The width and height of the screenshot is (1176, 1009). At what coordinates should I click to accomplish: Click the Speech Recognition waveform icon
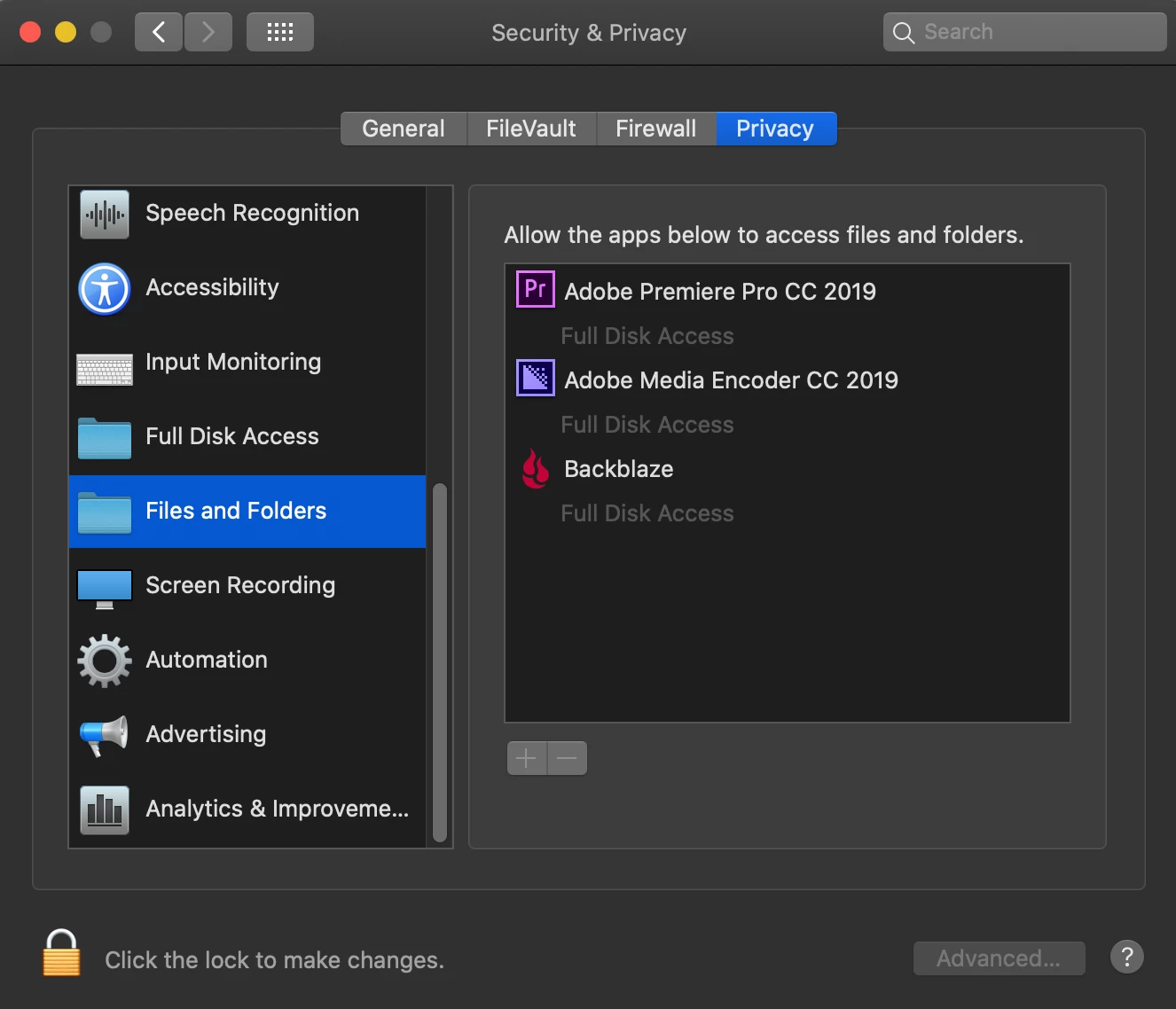pos(105,215)
